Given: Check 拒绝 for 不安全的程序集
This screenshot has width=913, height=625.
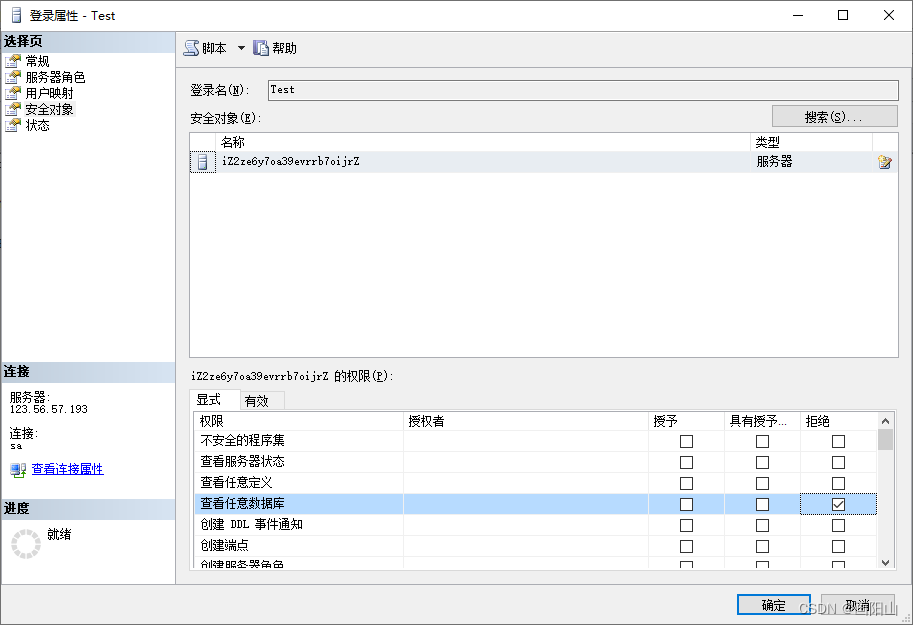Looking at the screenshot, I should click(x=838, y=442).
